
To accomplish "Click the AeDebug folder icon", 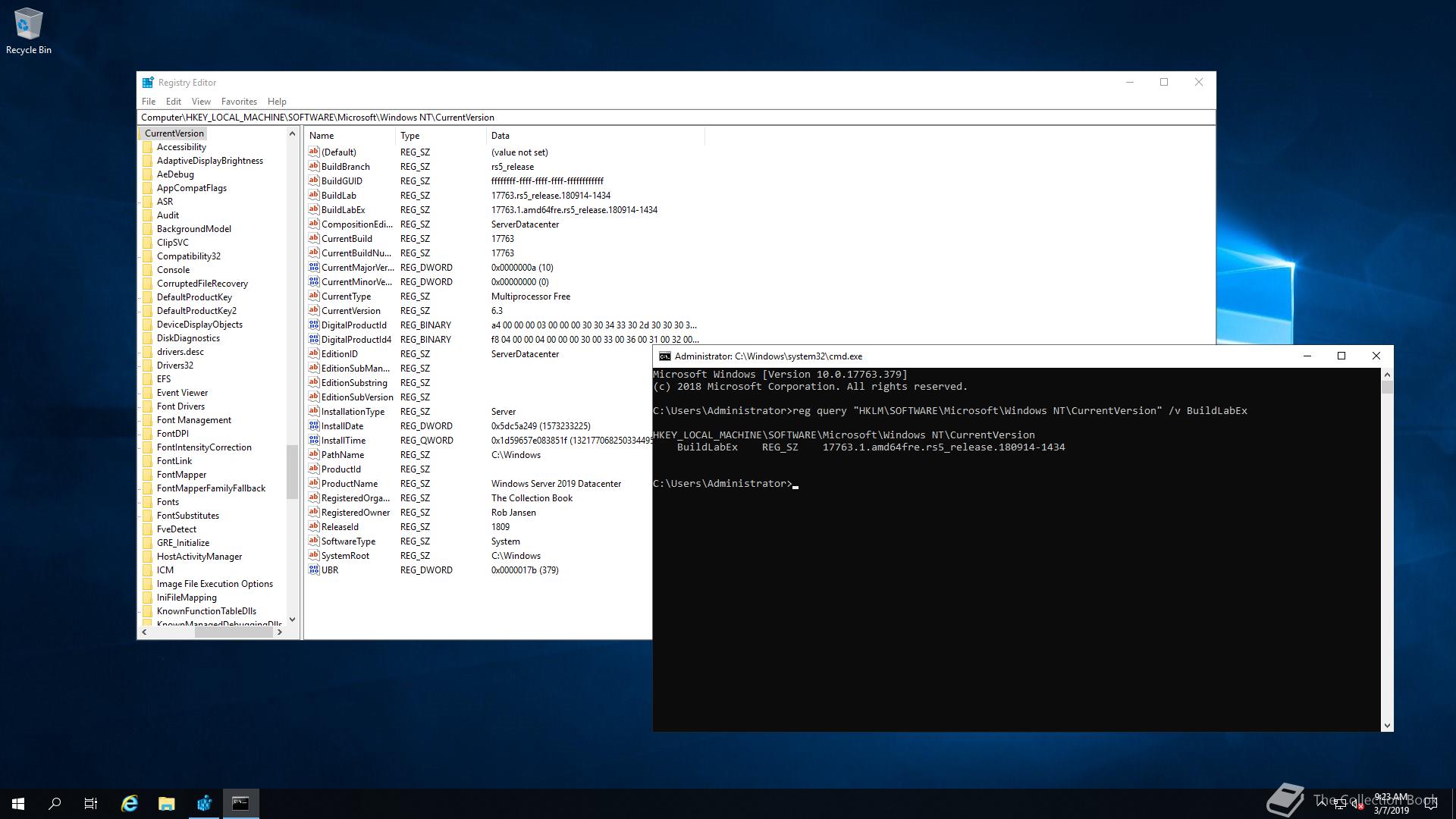I will 147,174.
